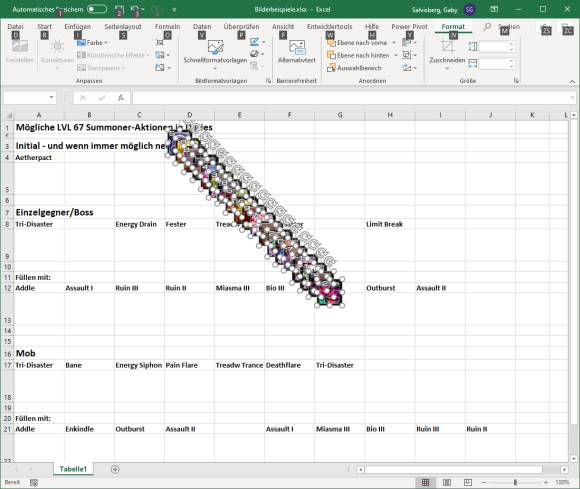Select cell containing Energy Drain
The width and height of the screenshot is (580, 489).
139,224
